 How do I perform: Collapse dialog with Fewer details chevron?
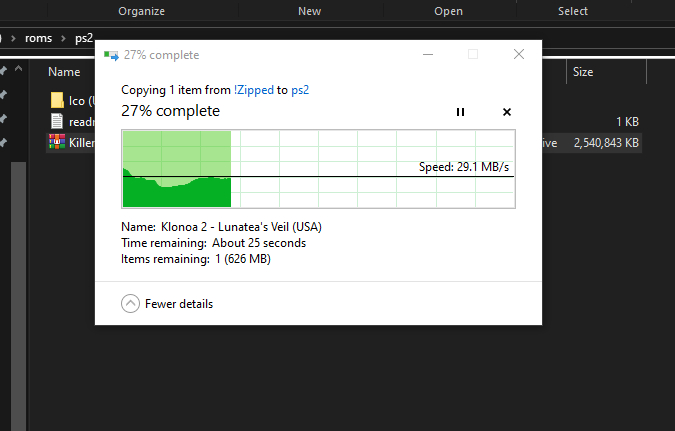[x=130, y=304]
